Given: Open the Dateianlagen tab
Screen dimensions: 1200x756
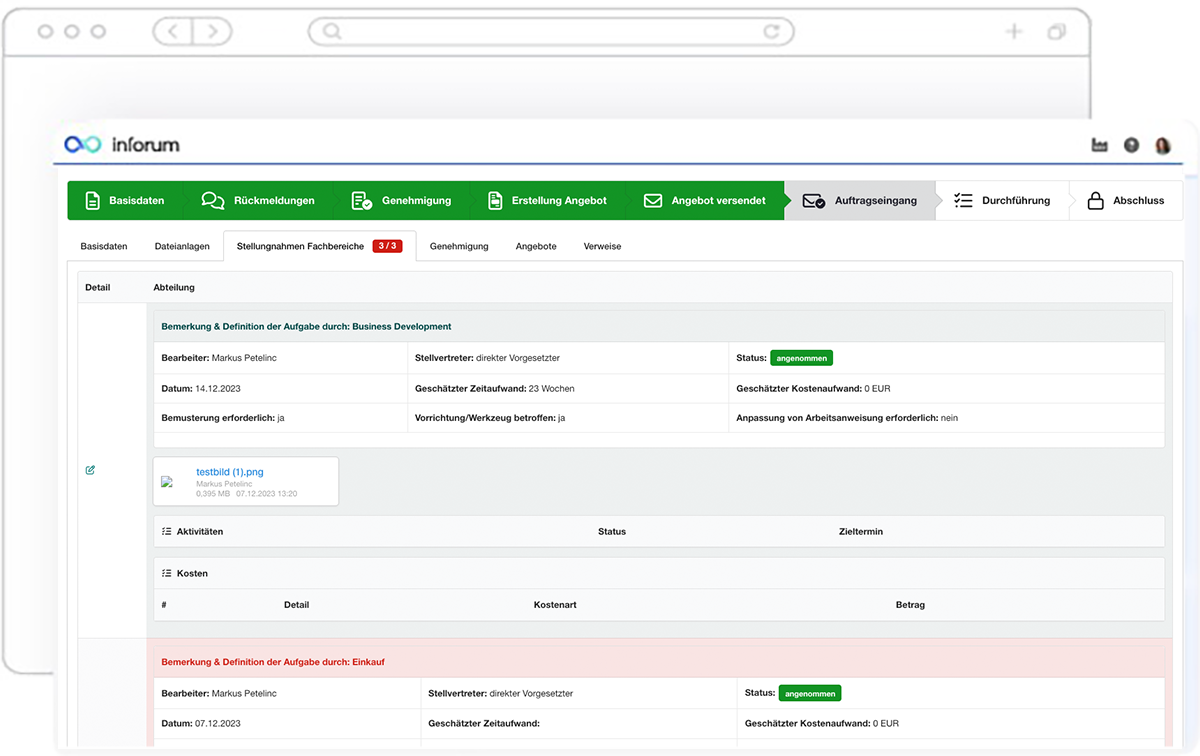Looking at the screenshot, I should pos(181,246).
